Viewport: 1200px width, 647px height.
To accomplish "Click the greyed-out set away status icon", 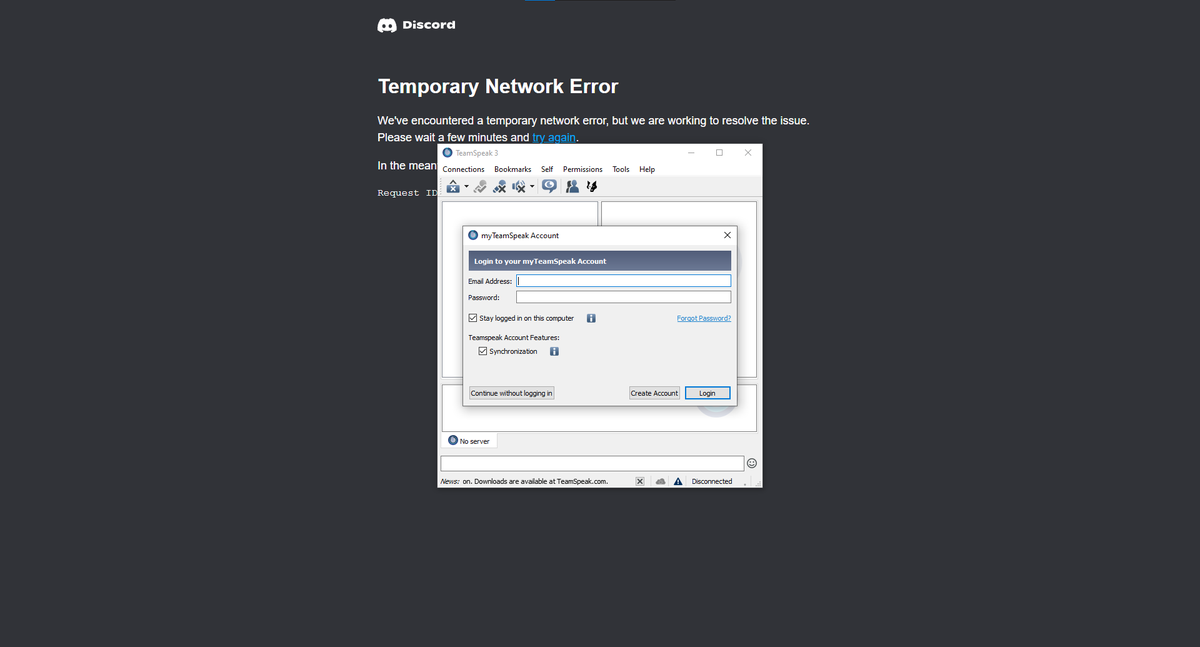I will (x=480, y=186).
